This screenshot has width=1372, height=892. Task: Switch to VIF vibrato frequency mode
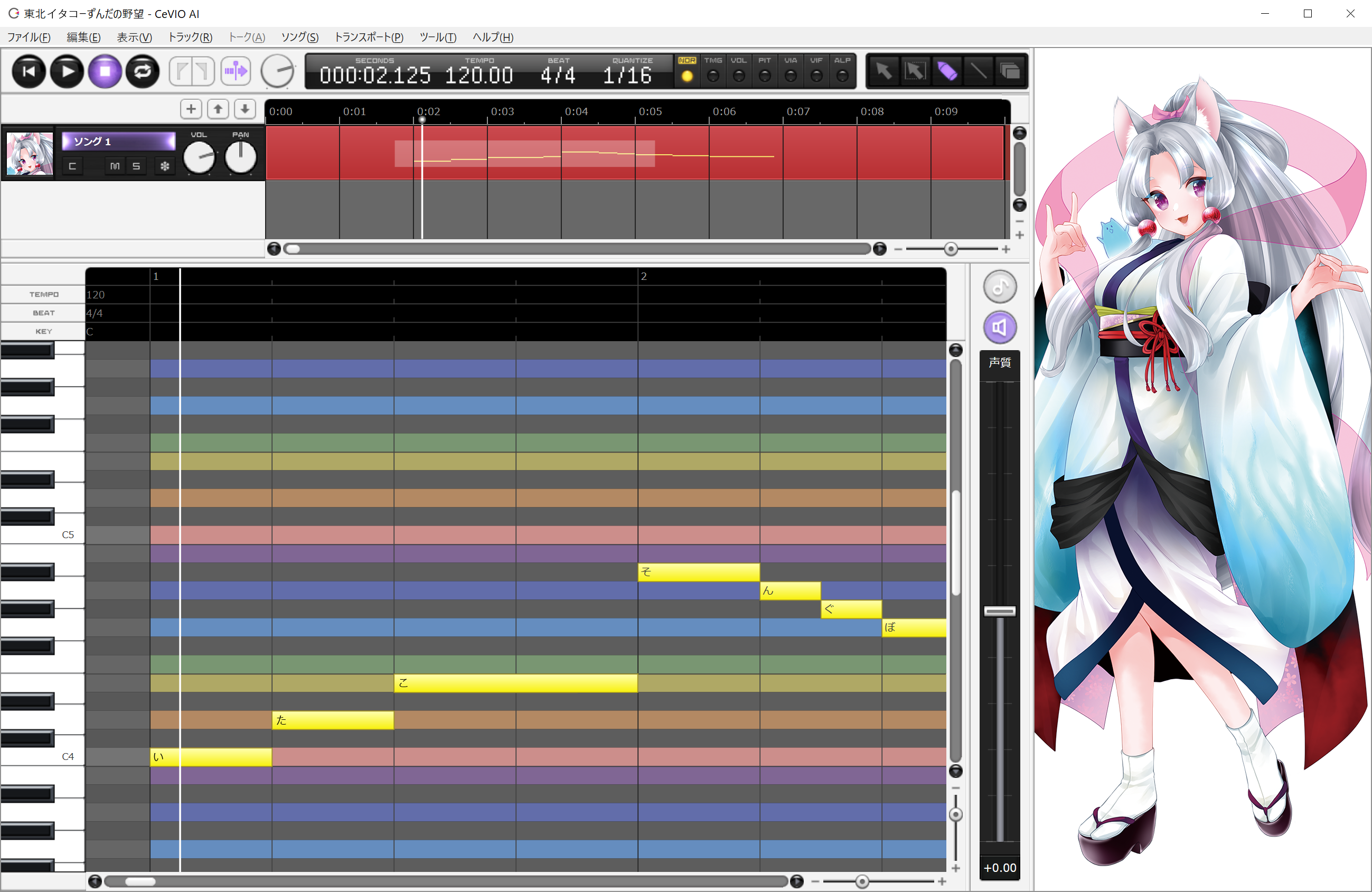pos(817,71)
